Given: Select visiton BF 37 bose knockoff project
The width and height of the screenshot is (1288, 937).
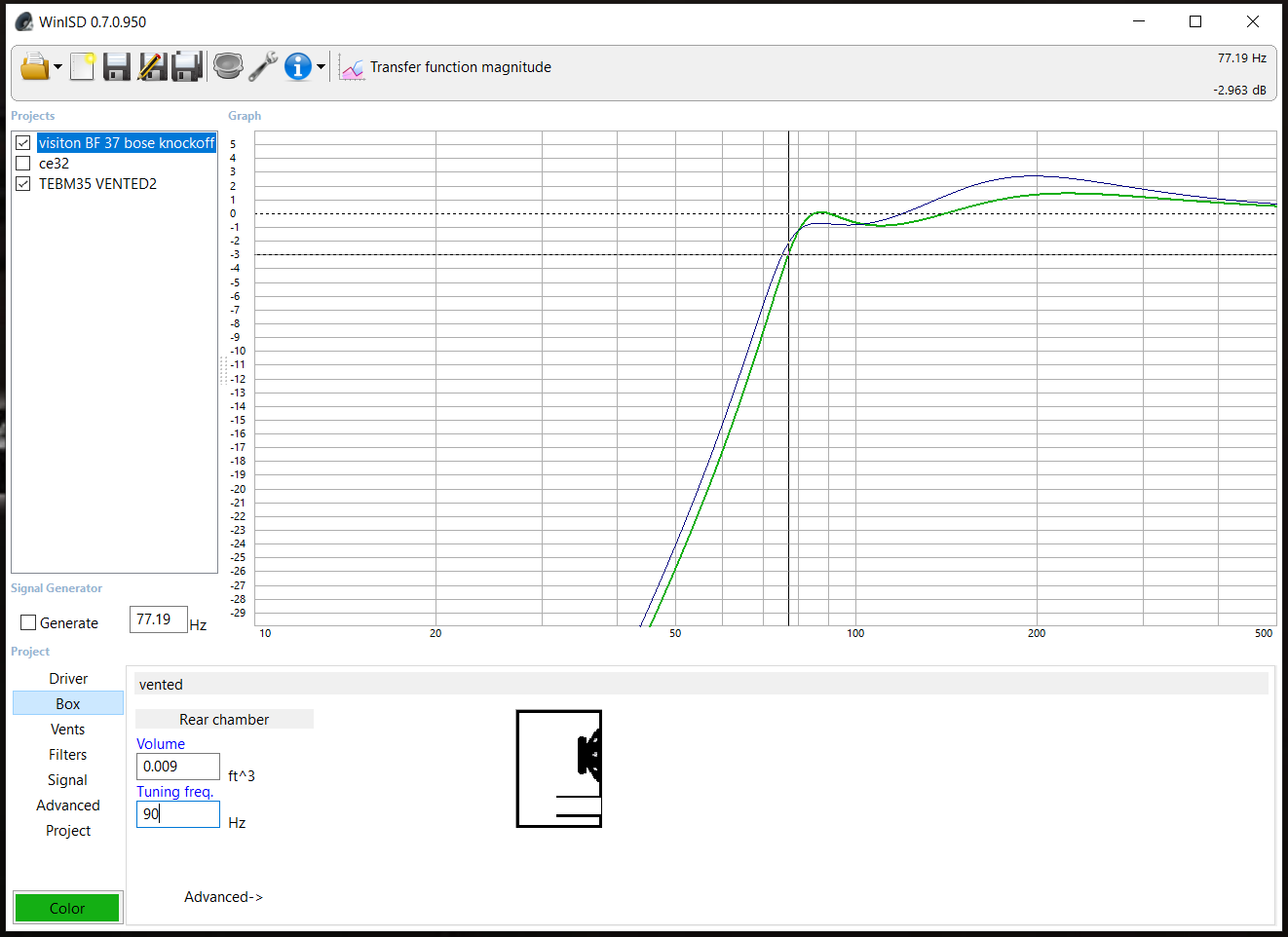Looking at the screenshot, I should point(127,143).
